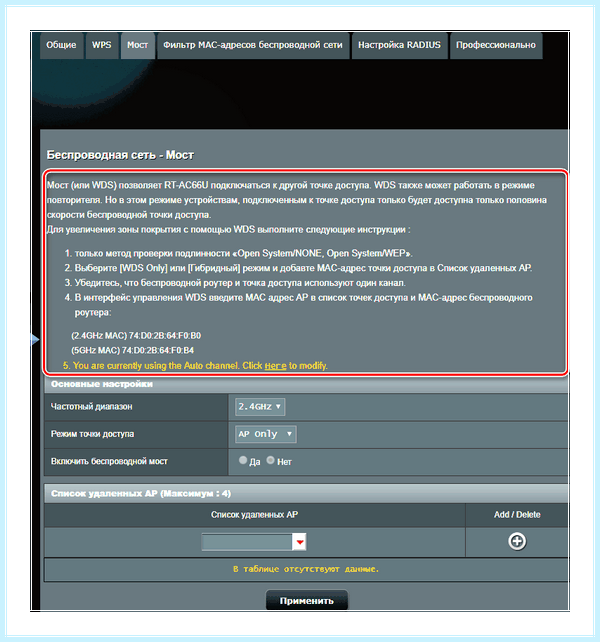Expand the AP Only mode dropdown
This screenshot has height=642, width=600.
click(x=266, y=434)
